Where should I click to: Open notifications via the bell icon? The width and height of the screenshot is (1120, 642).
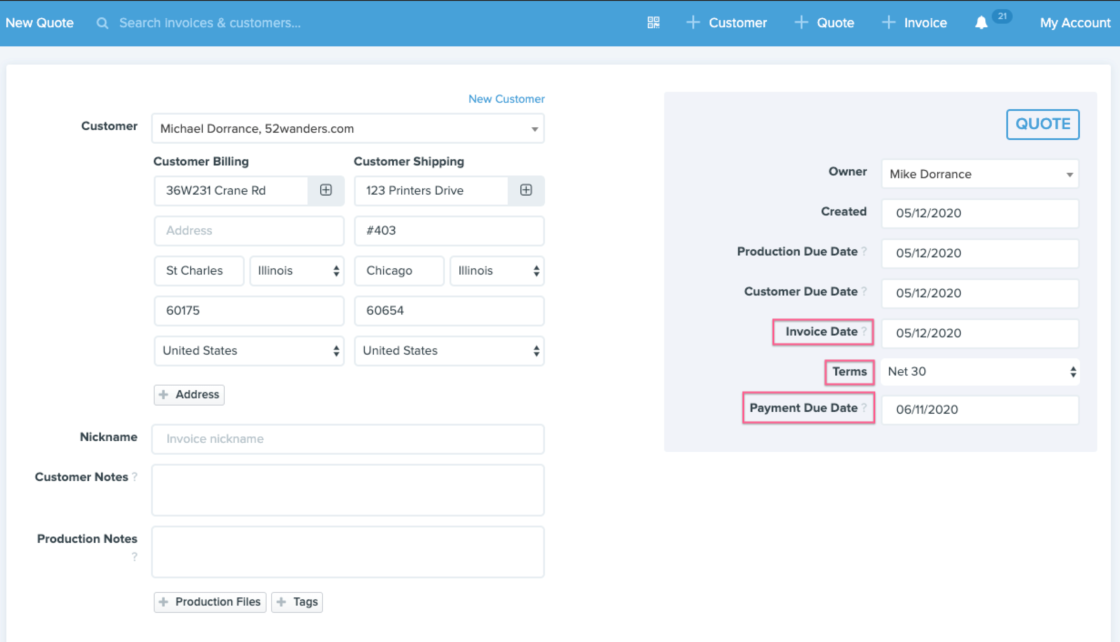click(982, 22)
